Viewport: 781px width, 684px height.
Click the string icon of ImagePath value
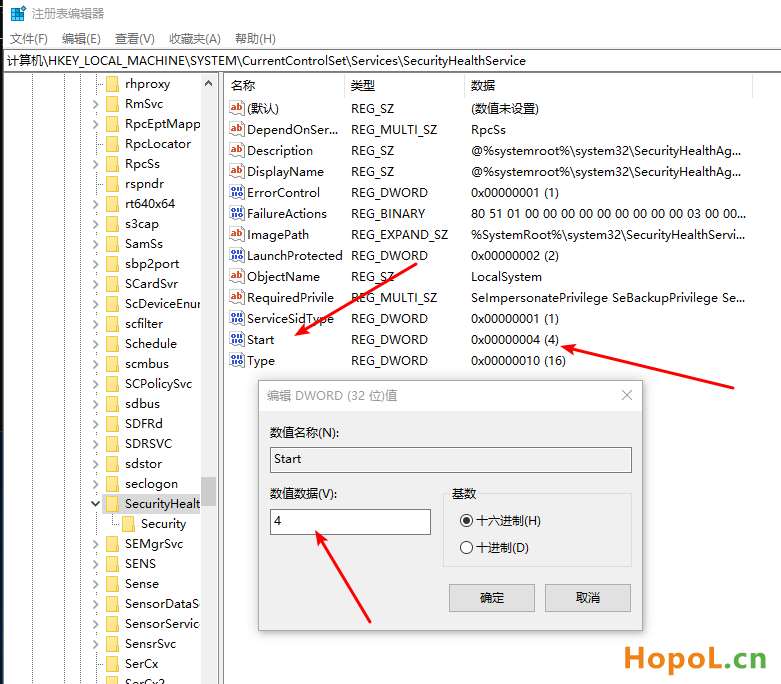coord(237,234)
